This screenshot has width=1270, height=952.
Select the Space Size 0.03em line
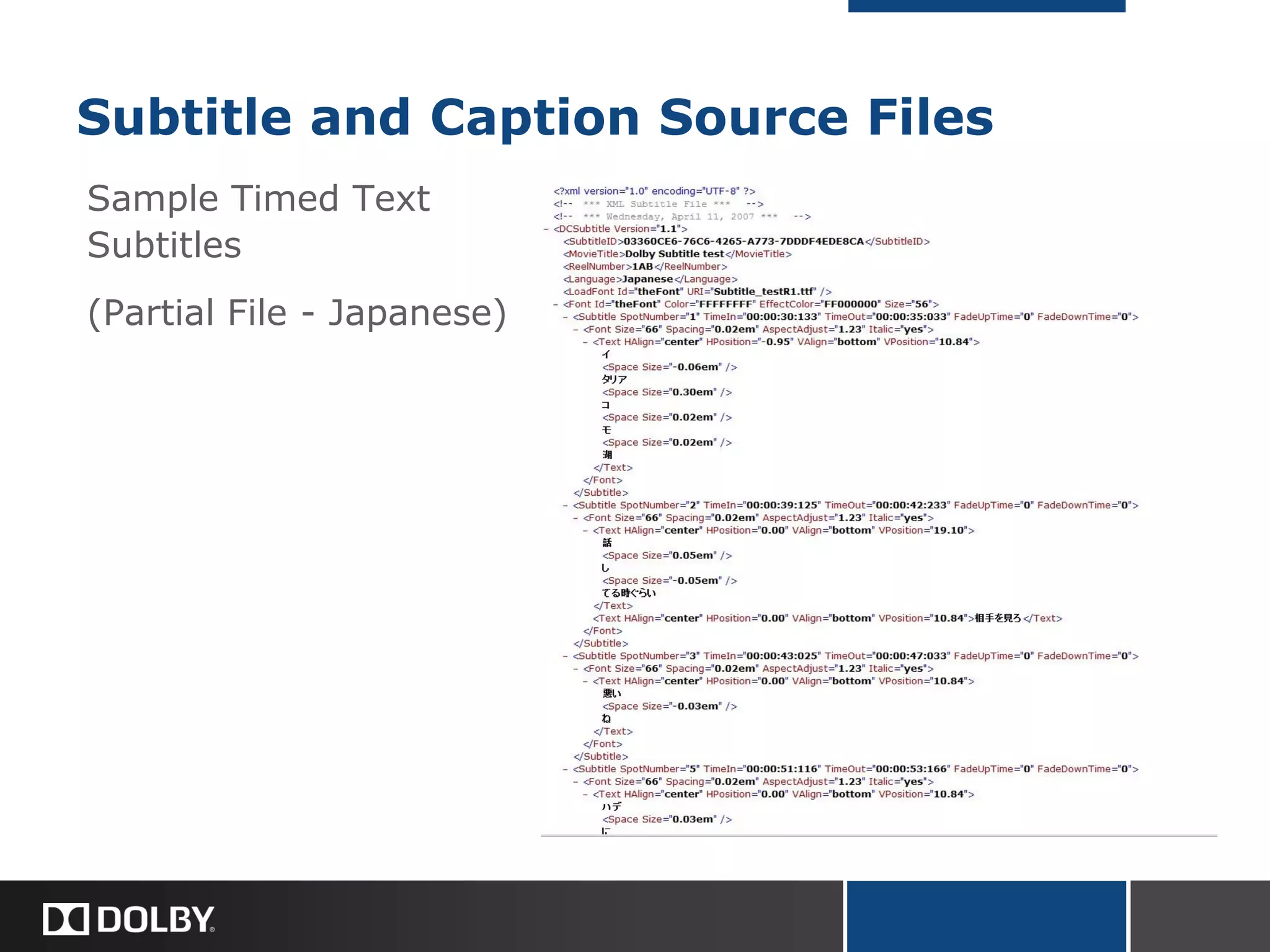667,819
